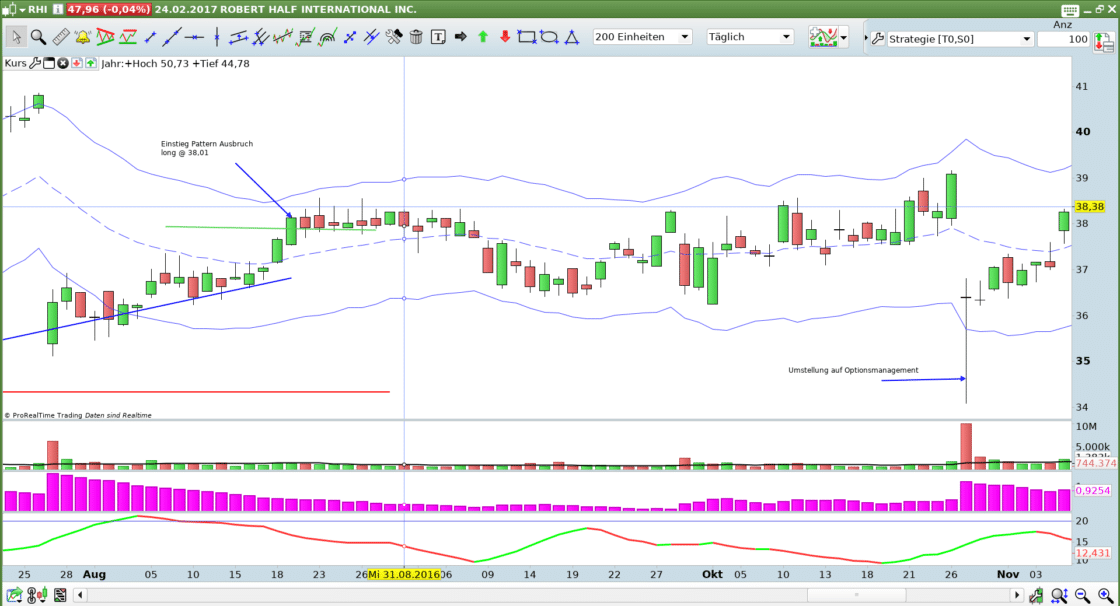Open Kurs price settings wrench

tap(34, 63)
